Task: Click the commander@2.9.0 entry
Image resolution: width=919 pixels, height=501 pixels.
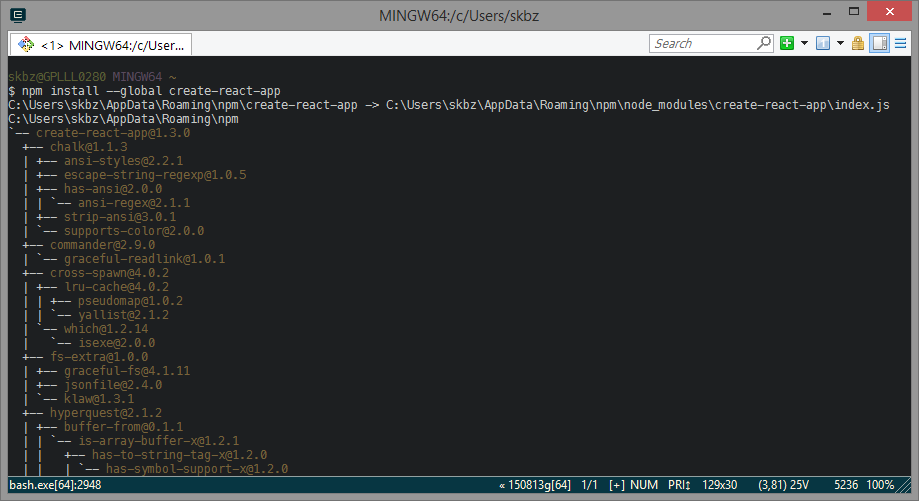Action: (103, 245)
